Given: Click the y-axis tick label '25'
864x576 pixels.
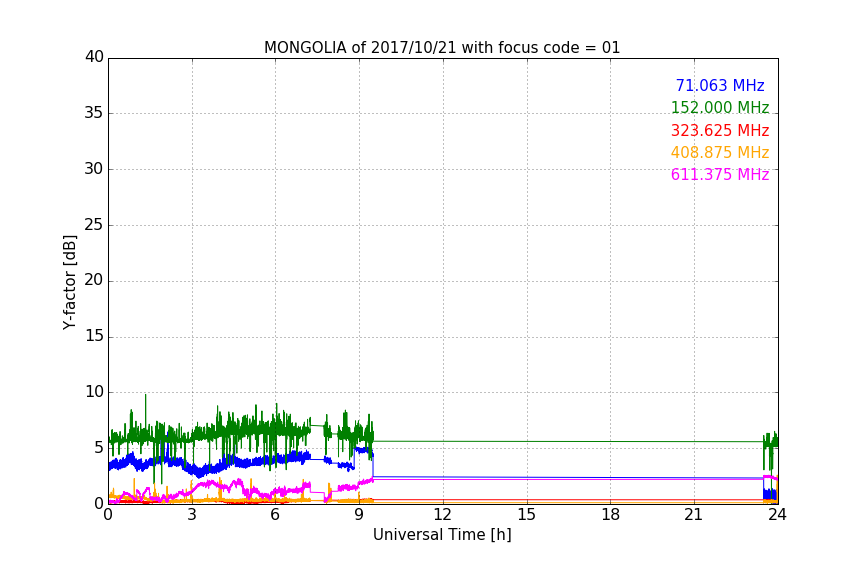Looking at the screenshot, I should pos(94,224).
